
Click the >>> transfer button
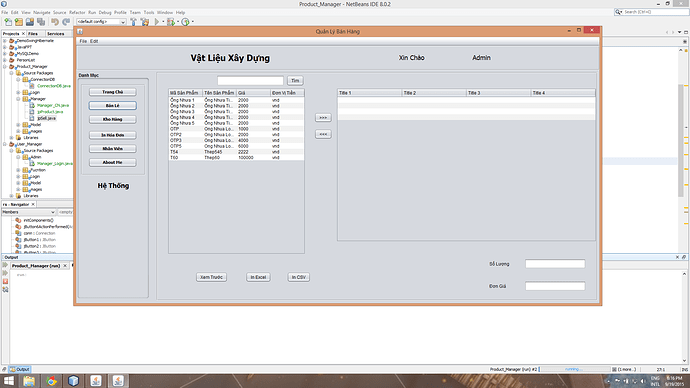pos(323,117)
